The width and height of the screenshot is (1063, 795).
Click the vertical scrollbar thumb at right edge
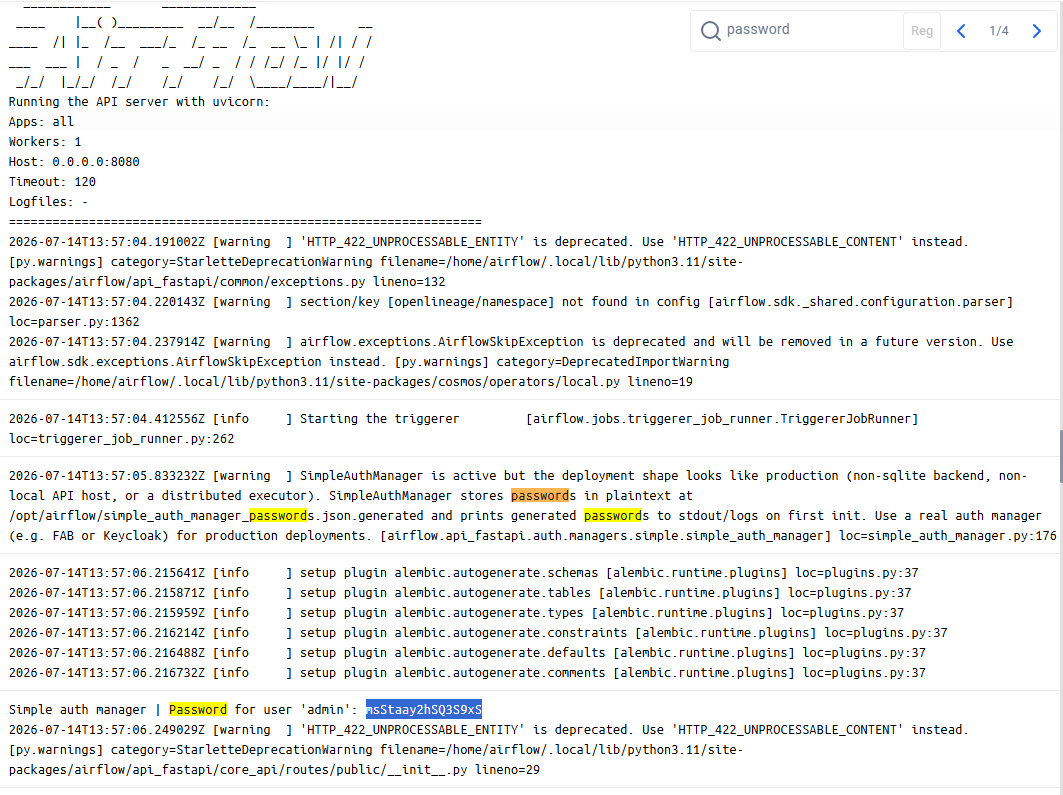pos(1060,456)
